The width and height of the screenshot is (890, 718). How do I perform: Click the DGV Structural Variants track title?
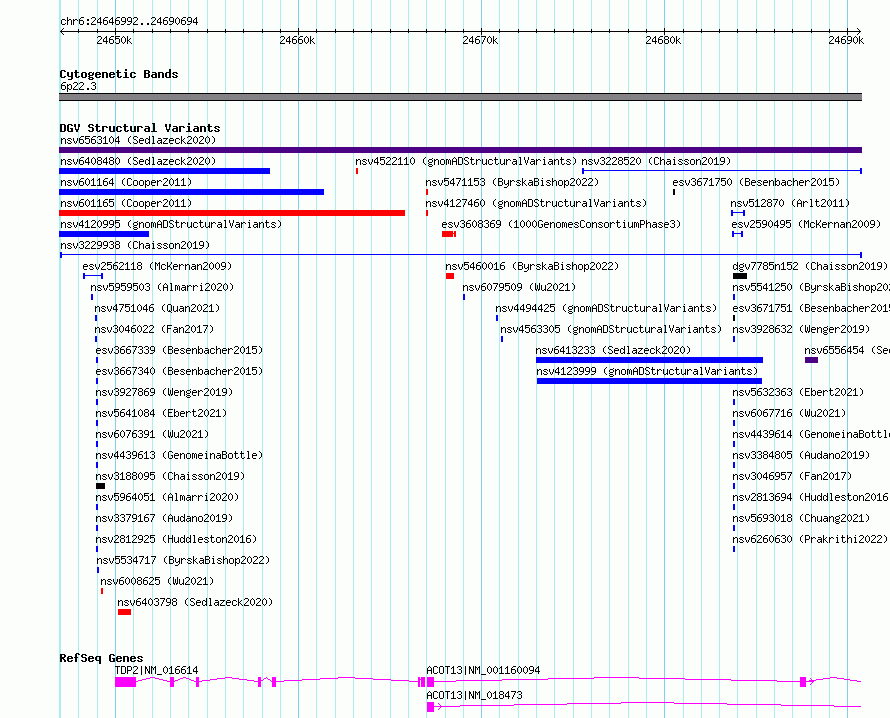pyautogui.click(x=140, y=128)
